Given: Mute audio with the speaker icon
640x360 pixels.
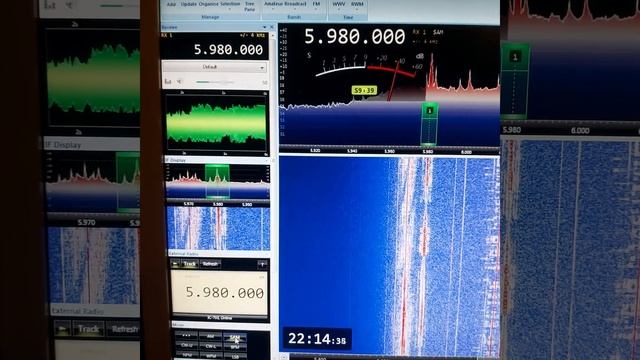Looking at the screenshot, I should point(179,82).
